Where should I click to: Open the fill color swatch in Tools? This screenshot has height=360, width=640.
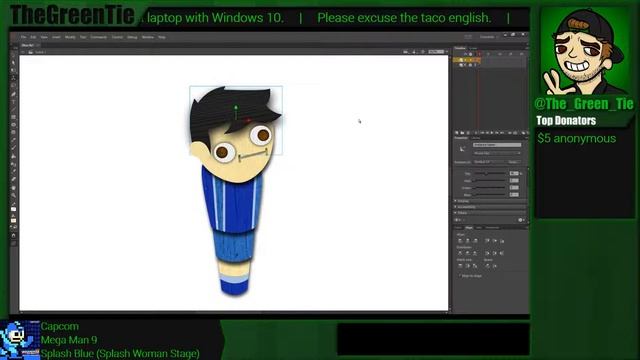tap(13, 220)
